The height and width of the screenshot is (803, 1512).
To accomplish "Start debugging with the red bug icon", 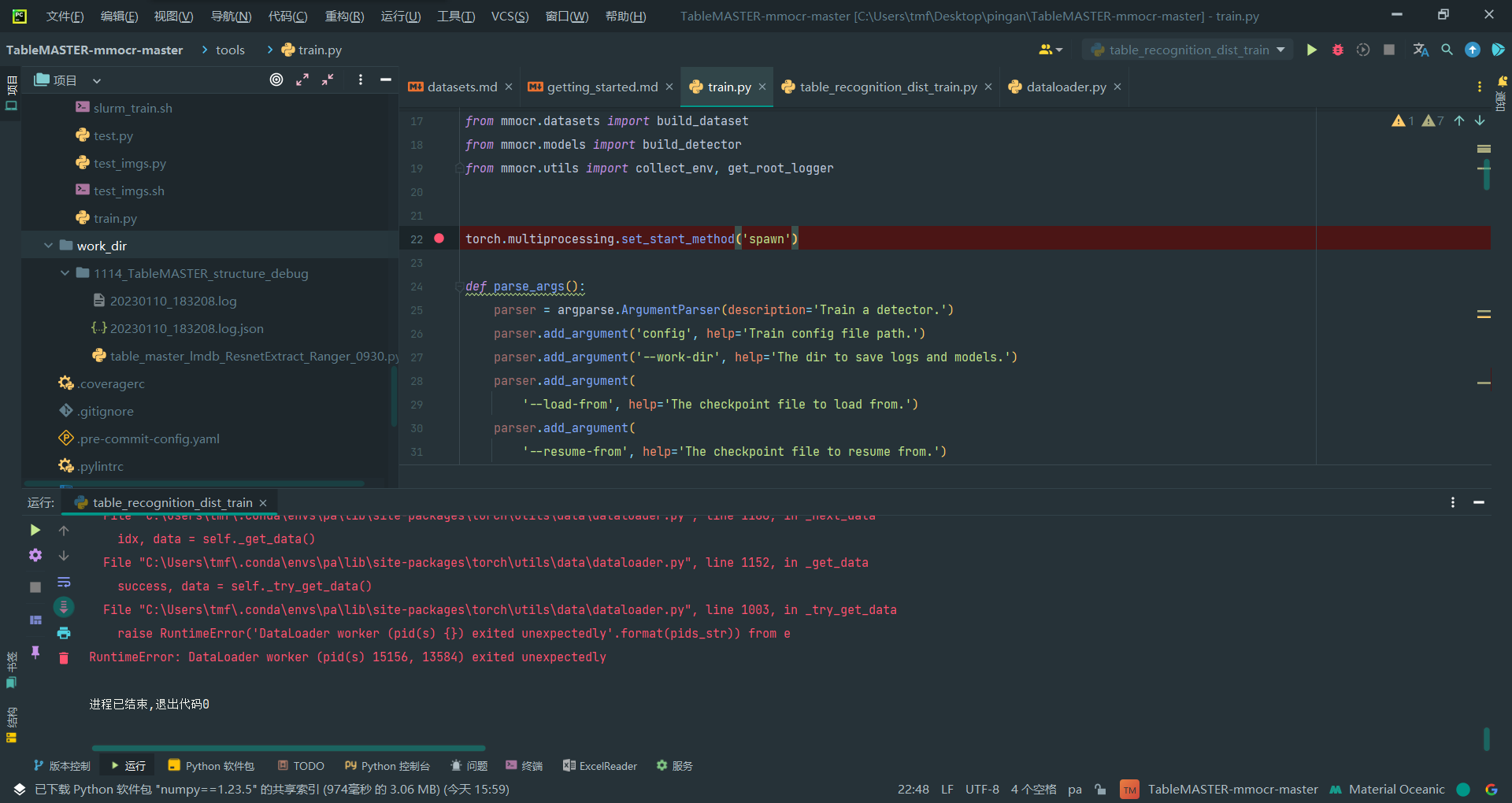I will click(1337, 50).
